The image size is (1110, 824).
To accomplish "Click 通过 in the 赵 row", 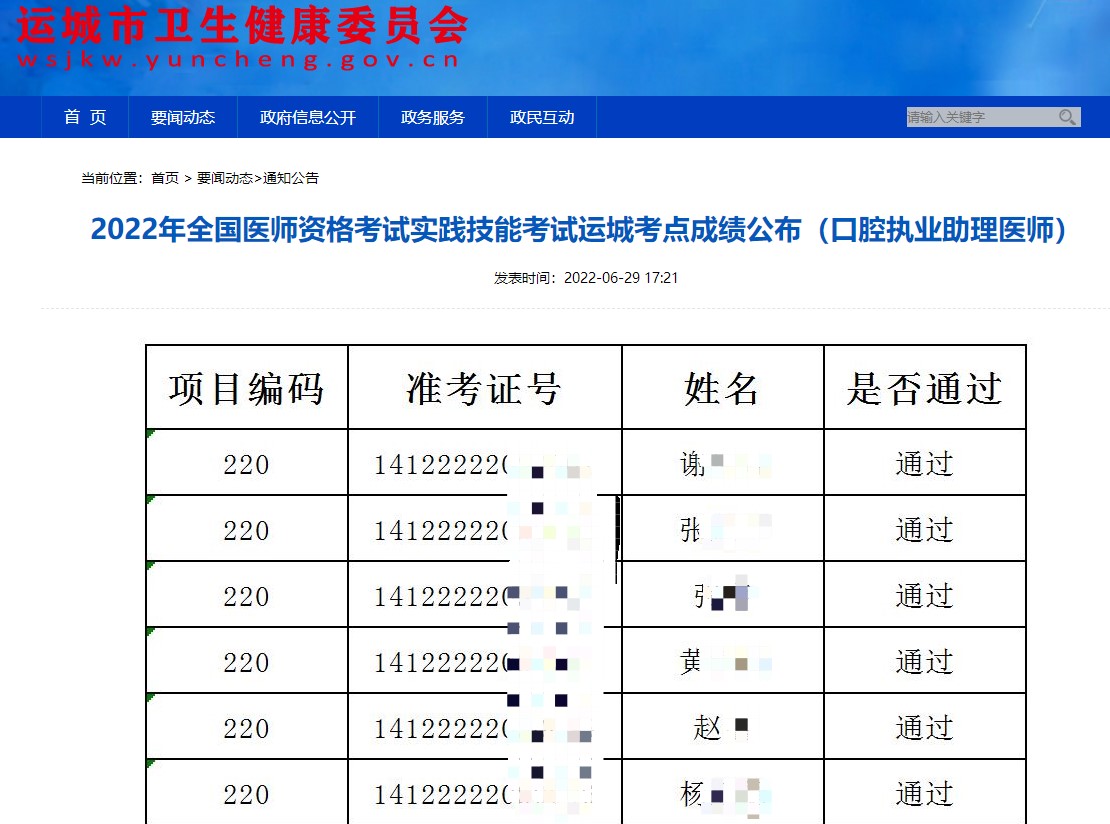I will tap(924, 727).
